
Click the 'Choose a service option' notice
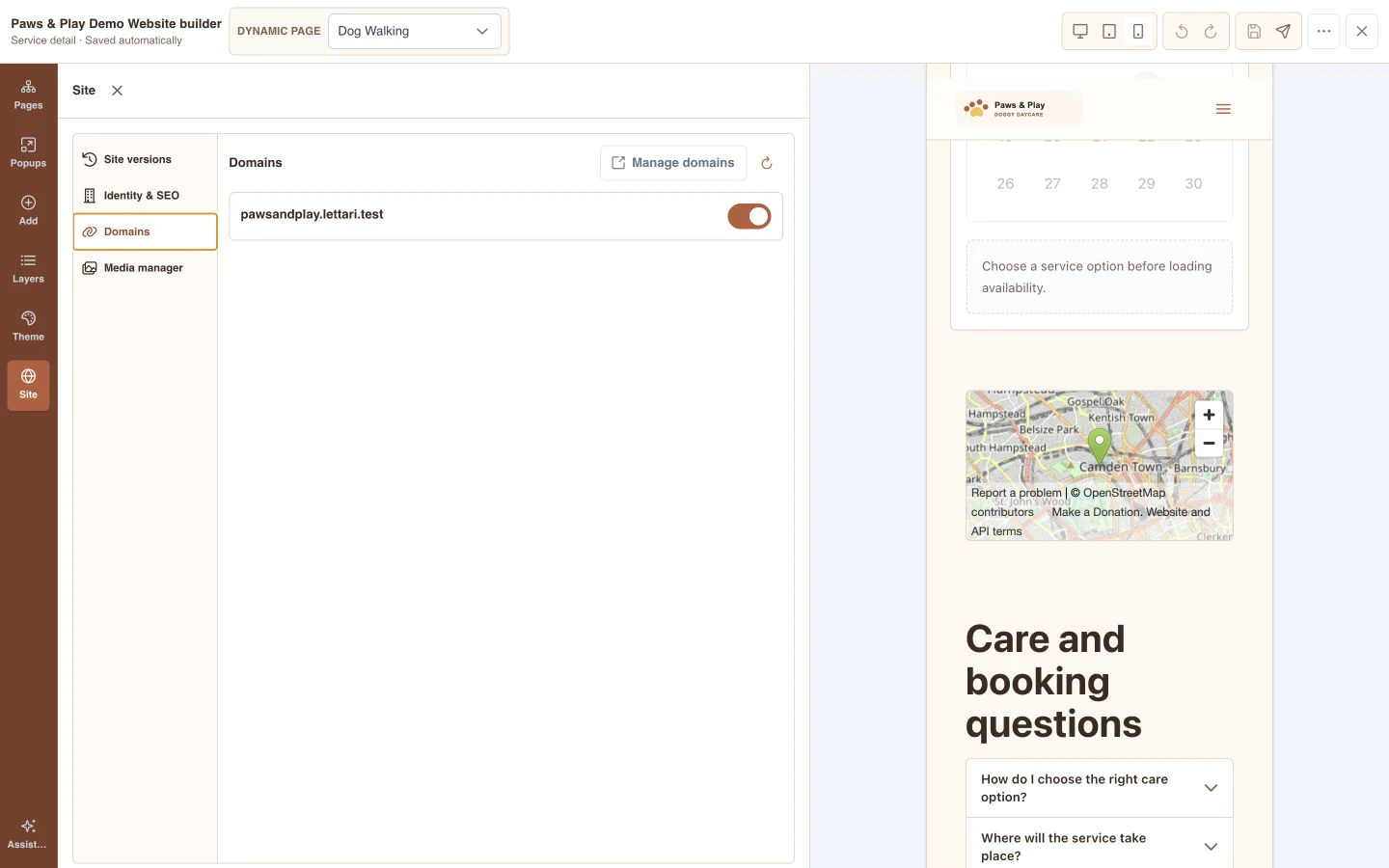(1100, 277)
